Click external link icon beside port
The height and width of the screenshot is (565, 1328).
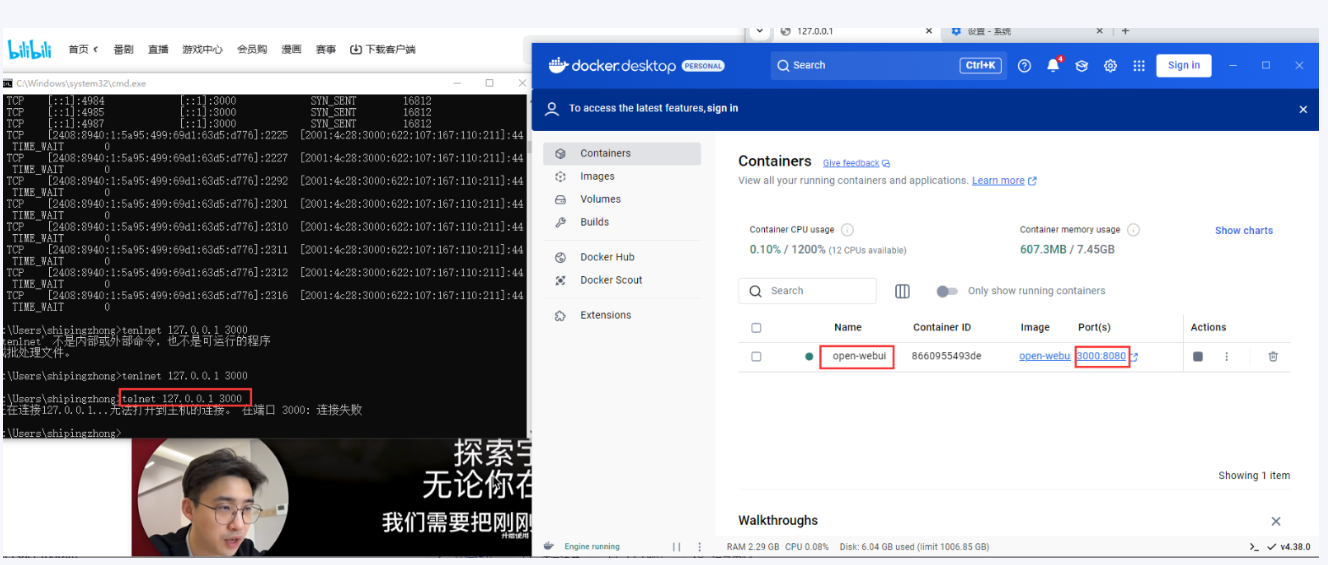[x=1134, y=356]
